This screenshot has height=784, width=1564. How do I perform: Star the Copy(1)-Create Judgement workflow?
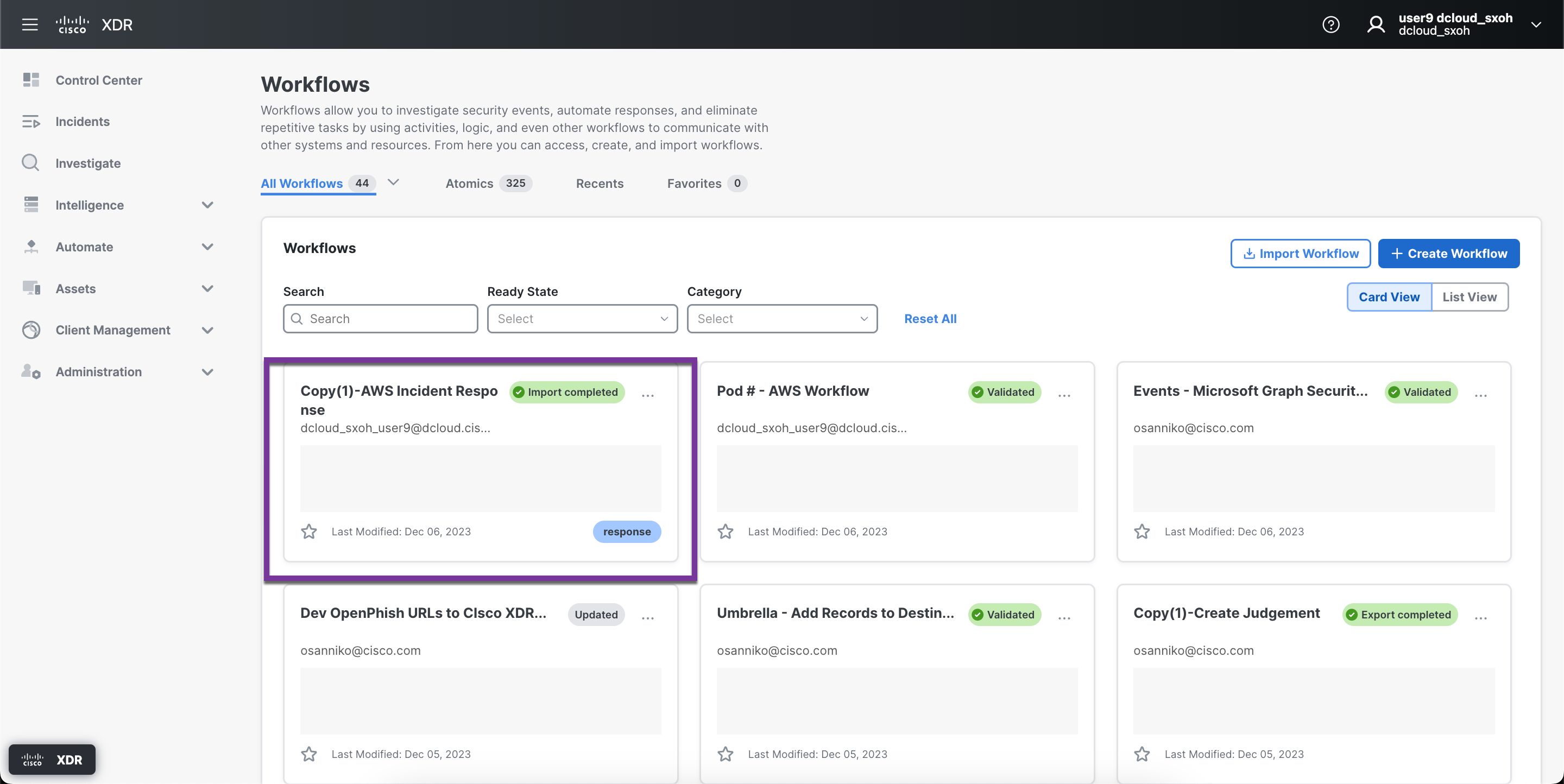click(1142, 754)
